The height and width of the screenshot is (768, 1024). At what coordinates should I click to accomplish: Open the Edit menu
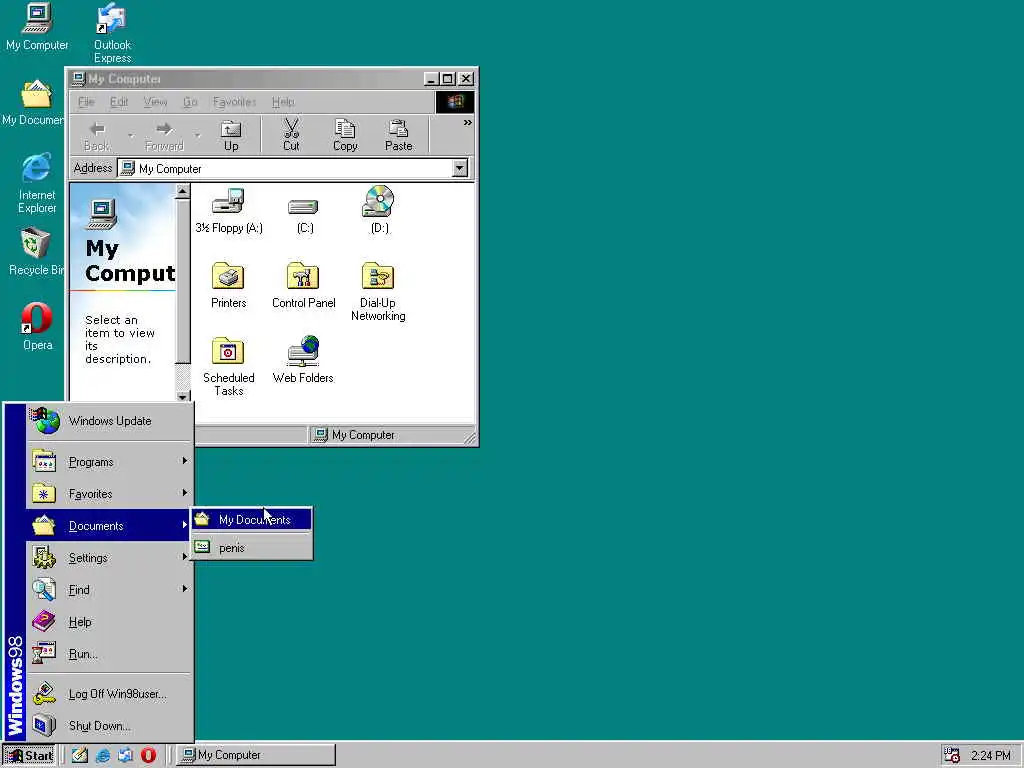pos(119,102)
